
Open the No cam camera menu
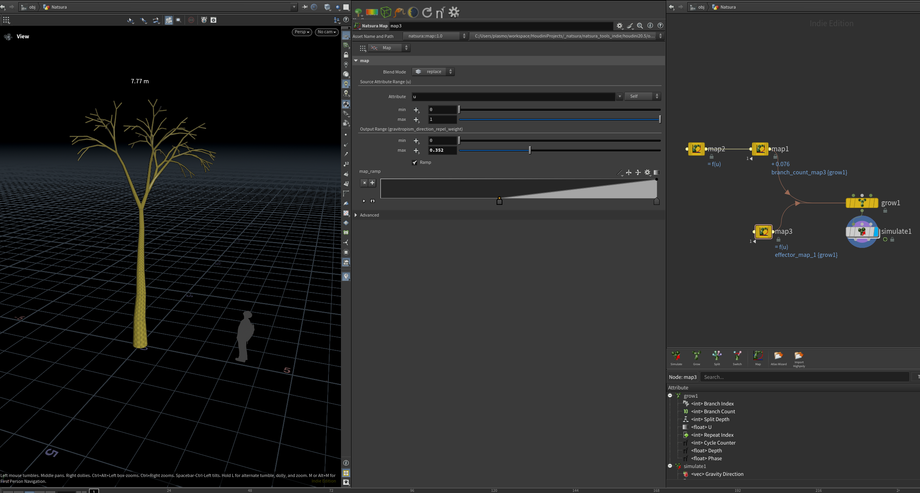[326, 32]
